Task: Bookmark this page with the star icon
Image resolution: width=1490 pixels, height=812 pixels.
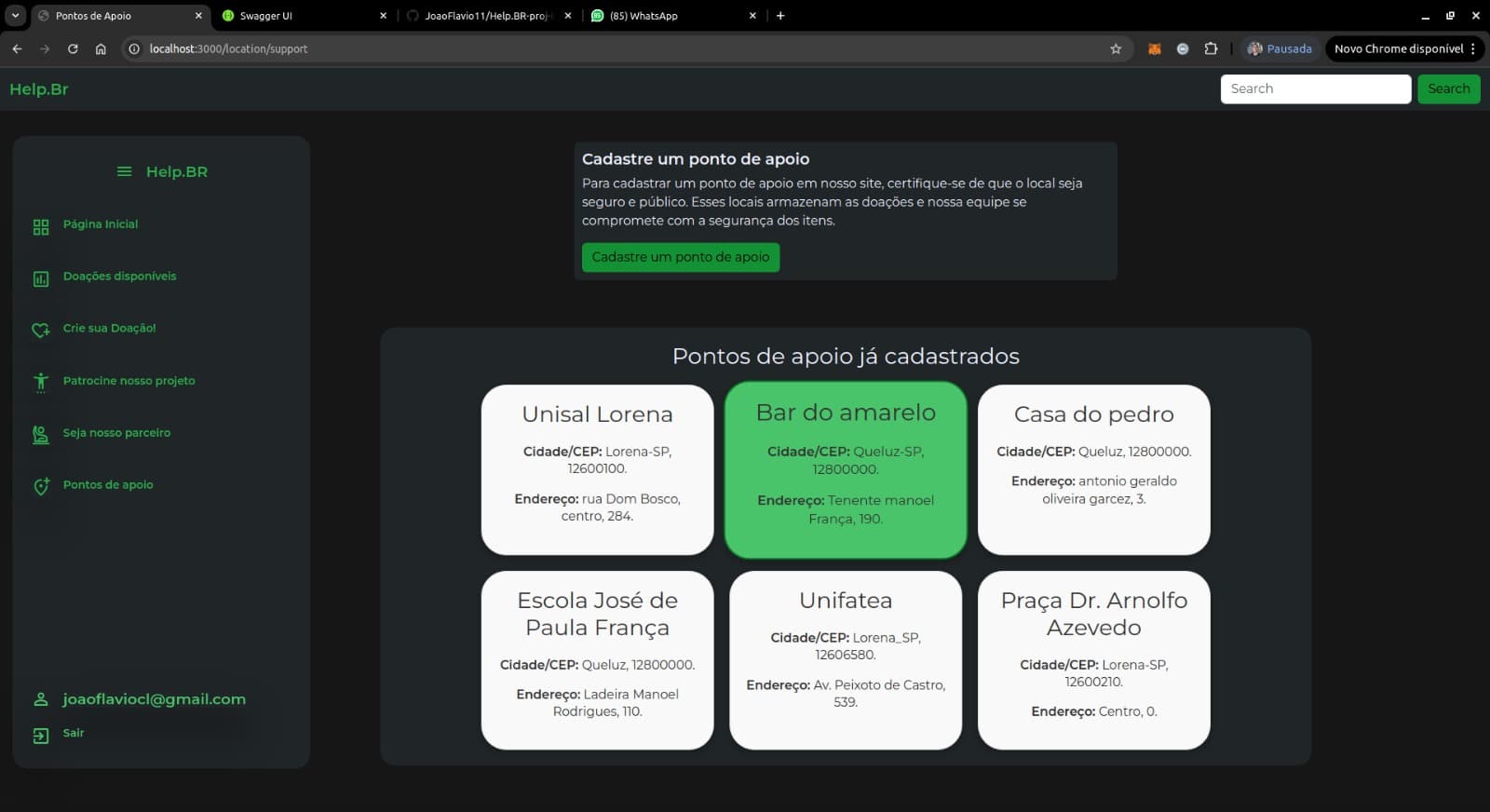Action: coord(1116,48)
